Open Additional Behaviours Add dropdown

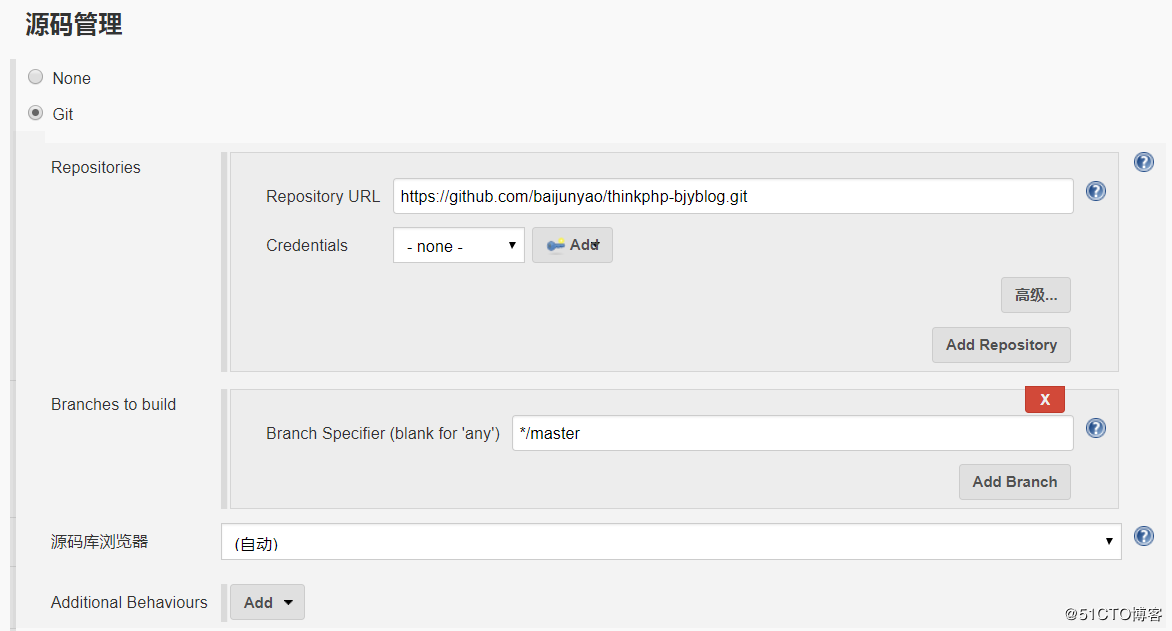(x=267, y=602)
